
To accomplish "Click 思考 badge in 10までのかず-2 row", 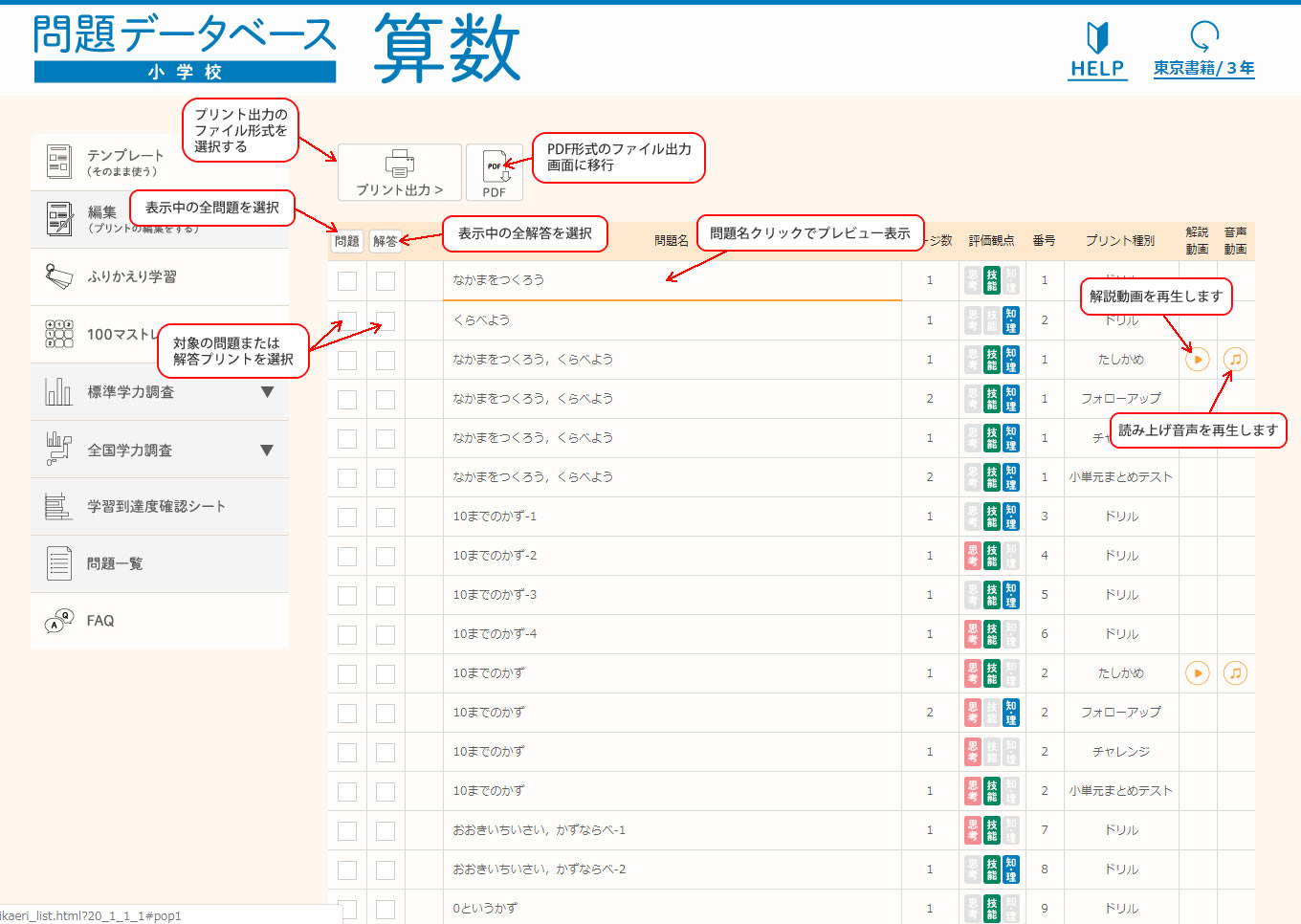I will 973,555.
